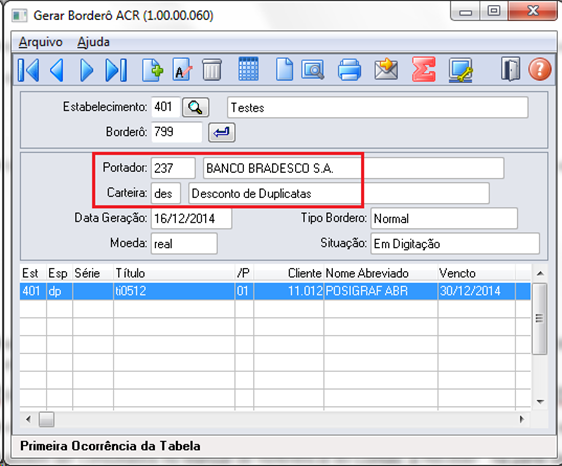Click cell POSIGRAF ABR
This screenshot has height=466, width=562.
pyautogui.click(x=381, y=291)
